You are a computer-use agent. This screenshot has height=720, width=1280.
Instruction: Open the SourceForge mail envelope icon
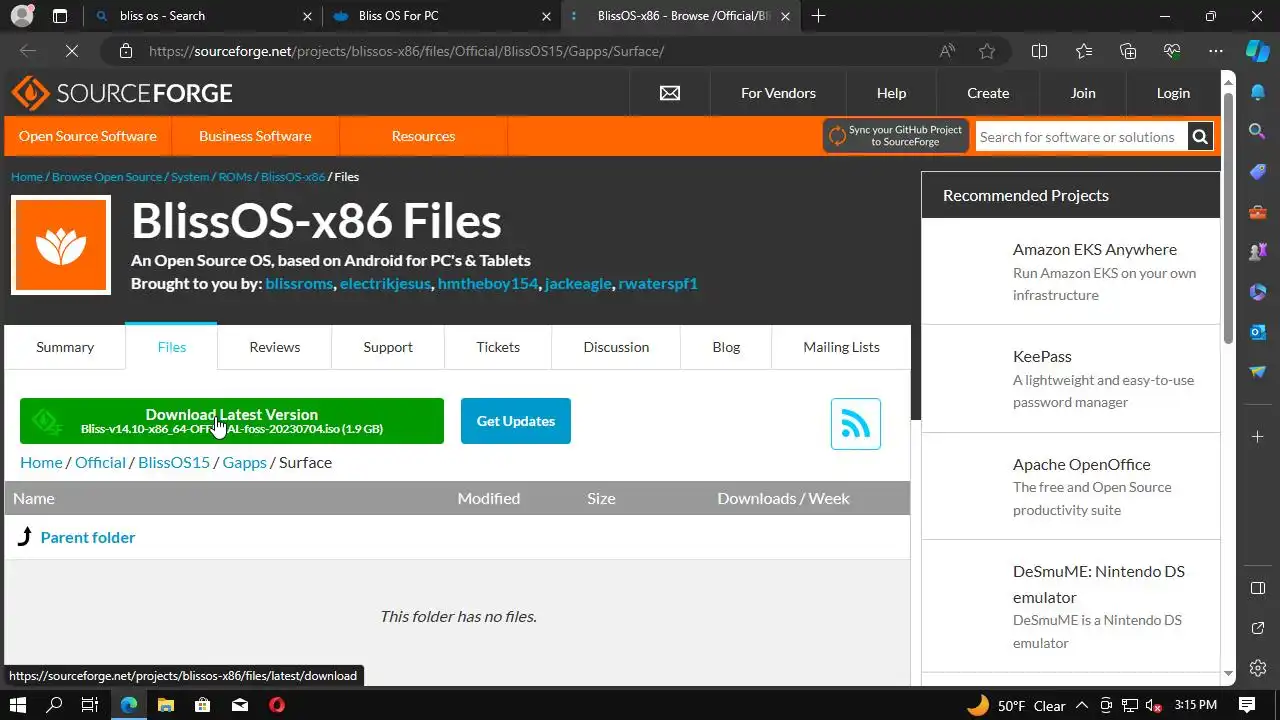point(670,93)
